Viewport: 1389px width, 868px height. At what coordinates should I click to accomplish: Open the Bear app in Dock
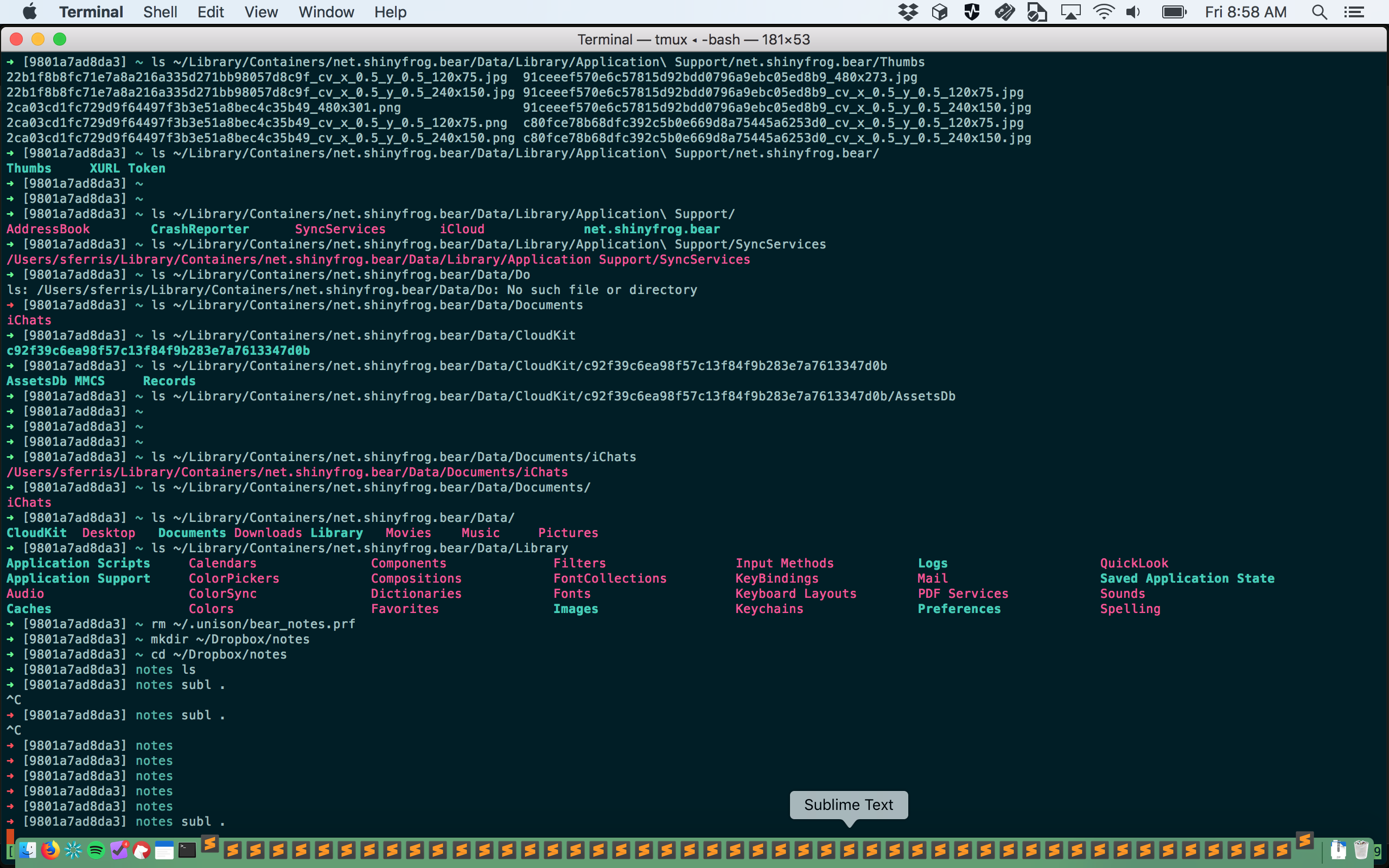tap(142, 850)
